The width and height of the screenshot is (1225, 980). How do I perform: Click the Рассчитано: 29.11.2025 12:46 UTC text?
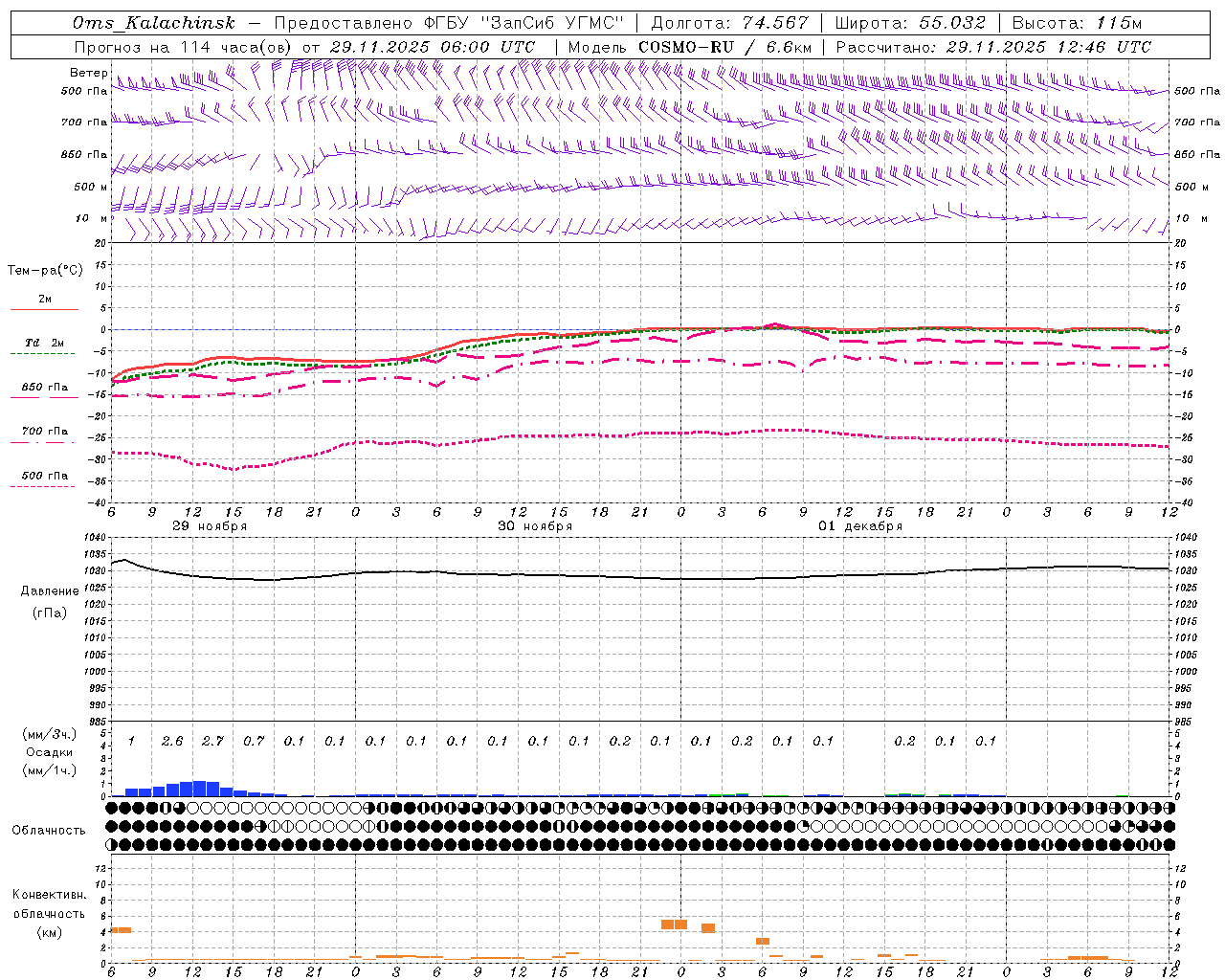pyautogui.click(x=993, y=47)
